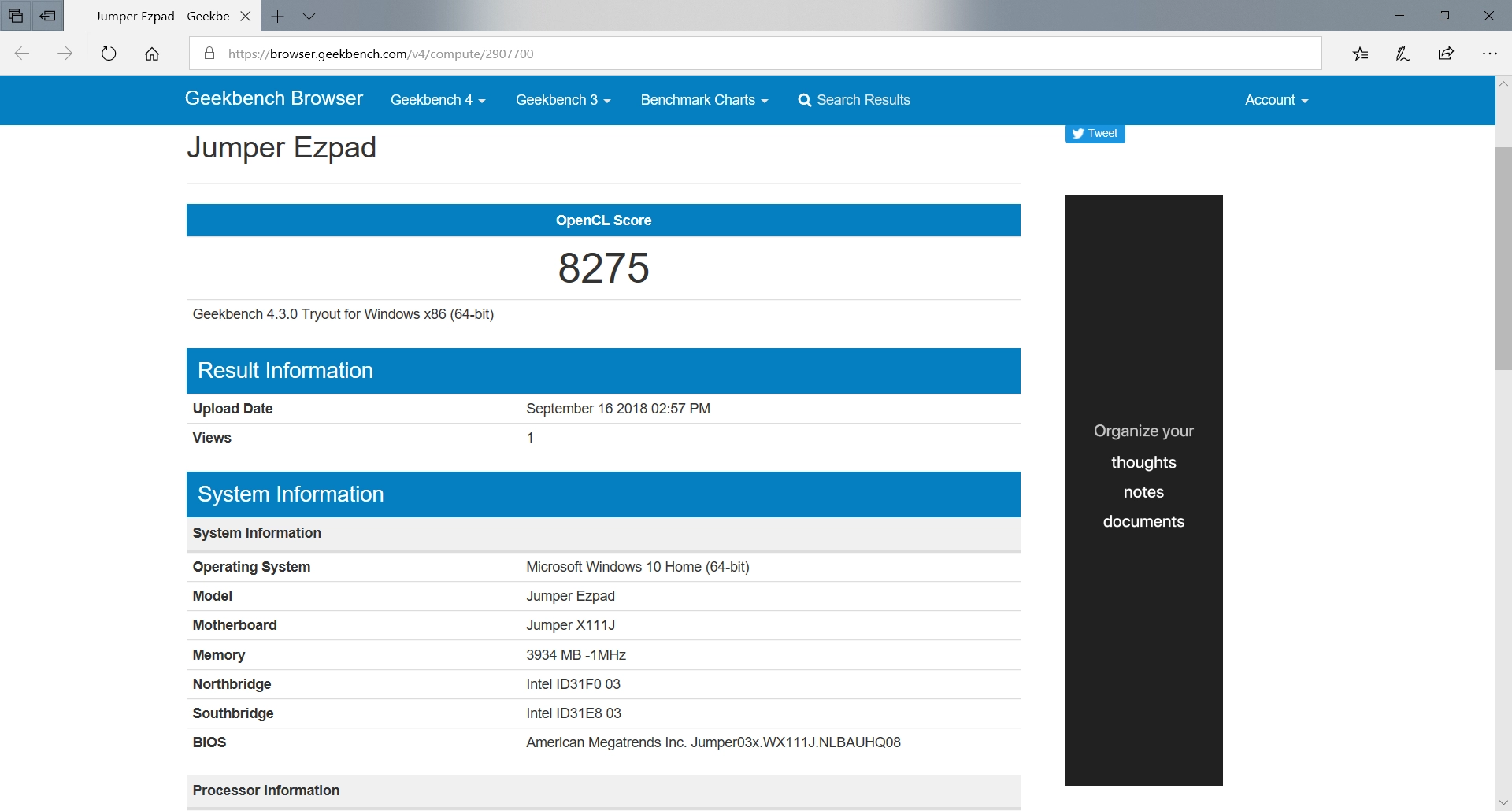Click the lock icon in address bar
This screenshot has width=1512, height=811.
coord(209,54)
